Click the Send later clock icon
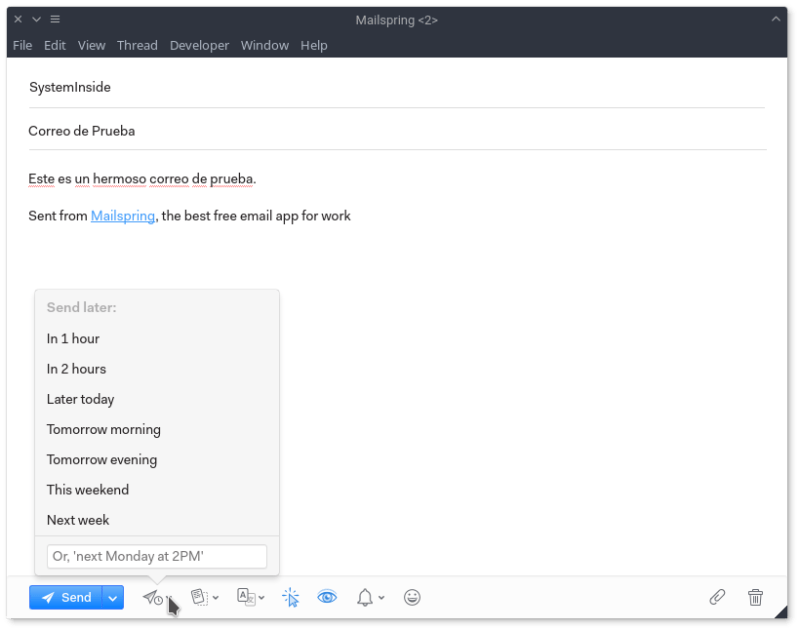This screenshot has height=631, width=800. click(x=152, y=597)
